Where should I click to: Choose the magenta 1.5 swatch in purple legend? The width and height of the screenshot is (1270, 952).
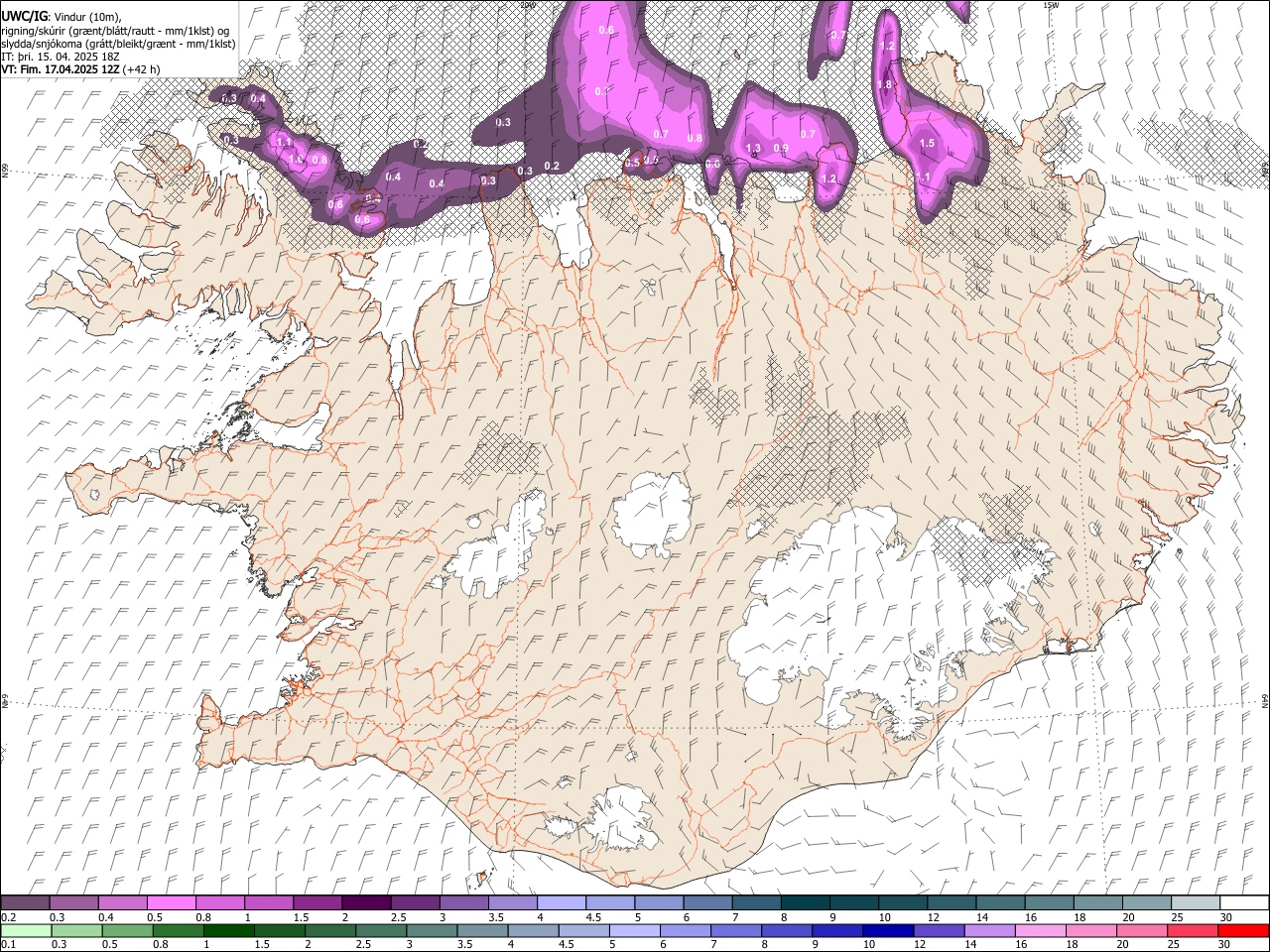(x=317, y=902)
